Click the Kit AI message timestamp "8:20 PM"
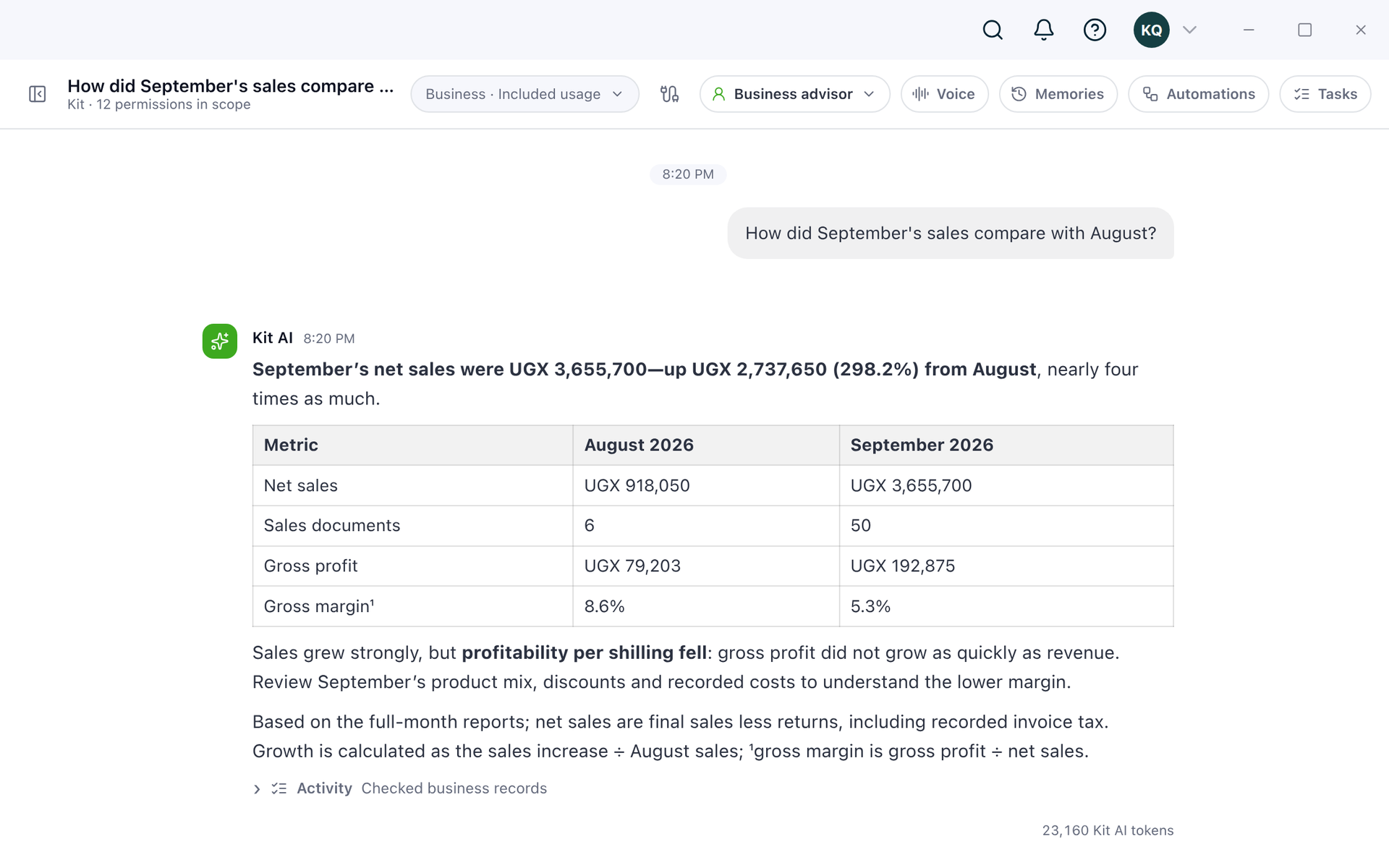The image size is (1389, 868). (x=329, y=339)
